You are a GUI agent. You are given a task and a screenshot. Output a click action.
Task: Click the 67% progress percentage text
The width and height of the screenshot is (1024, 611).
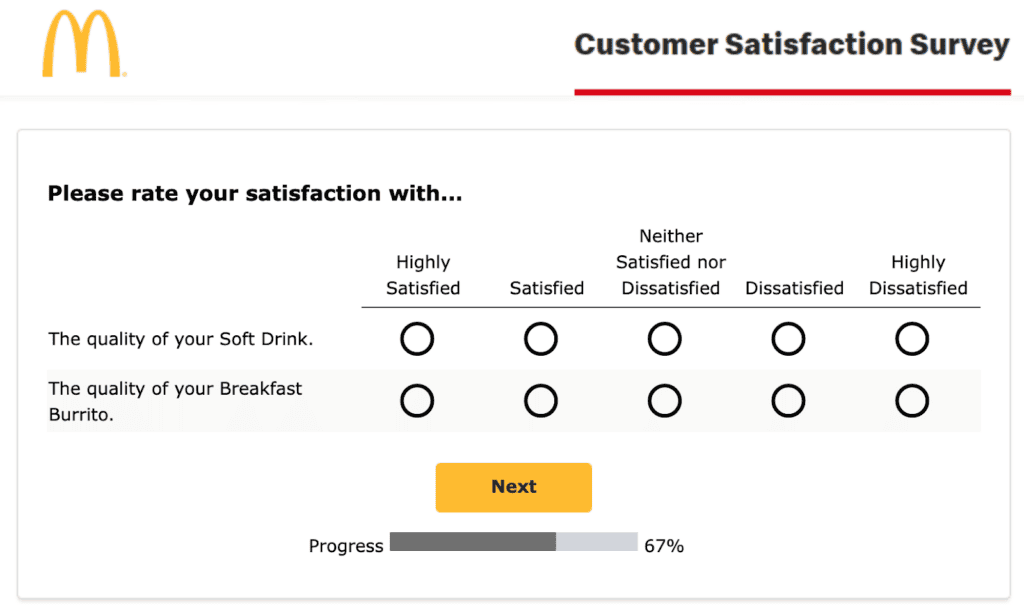click(x=664, y=546)
